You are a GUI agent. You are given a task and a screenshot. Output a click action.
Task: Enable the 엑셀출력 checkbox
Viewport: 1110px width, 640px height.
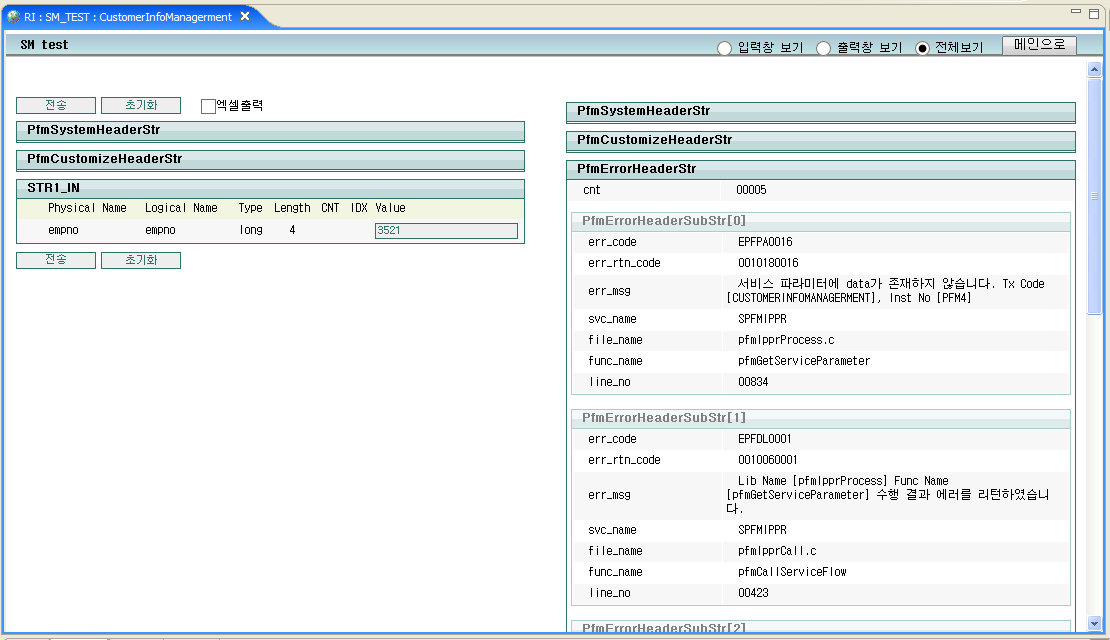[207, 103]
